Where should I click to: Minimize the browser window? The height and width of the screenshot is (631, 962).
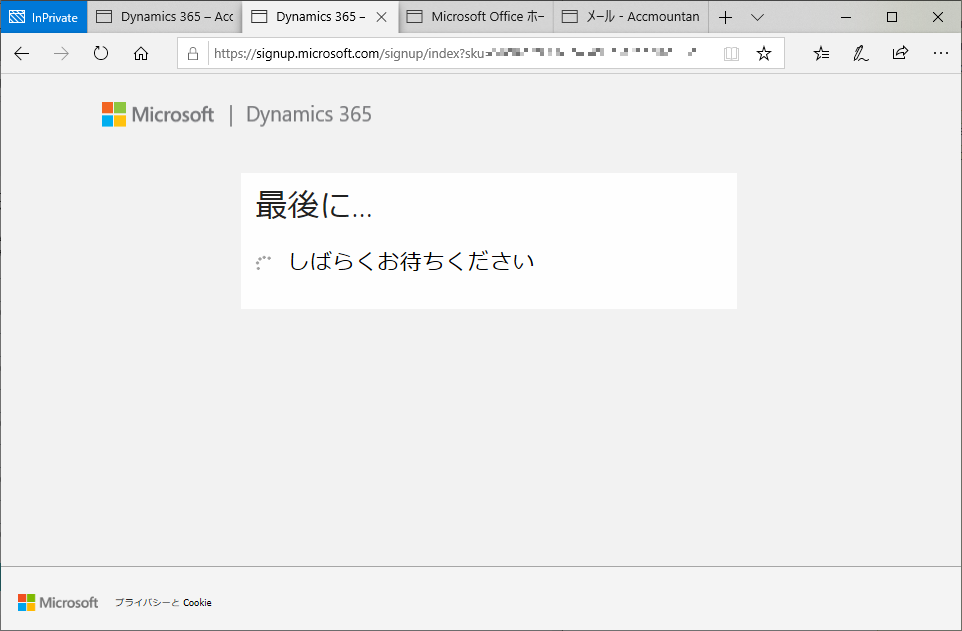pos(846,17)
